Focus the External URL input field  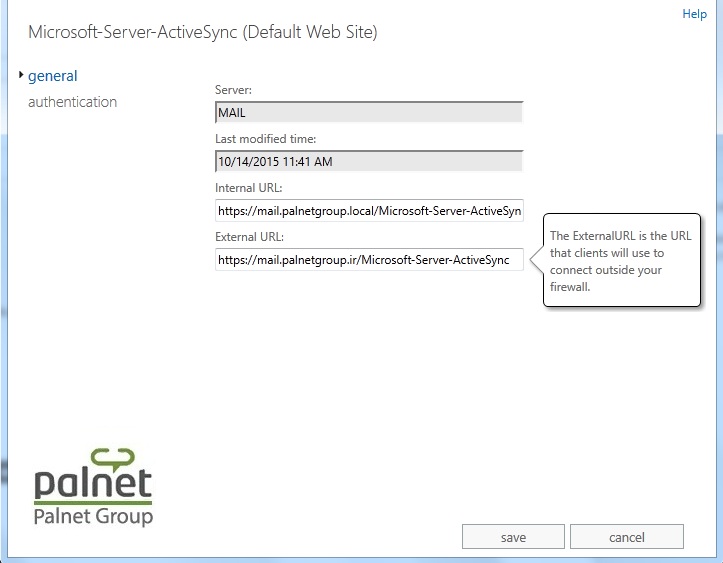(369, 259)
